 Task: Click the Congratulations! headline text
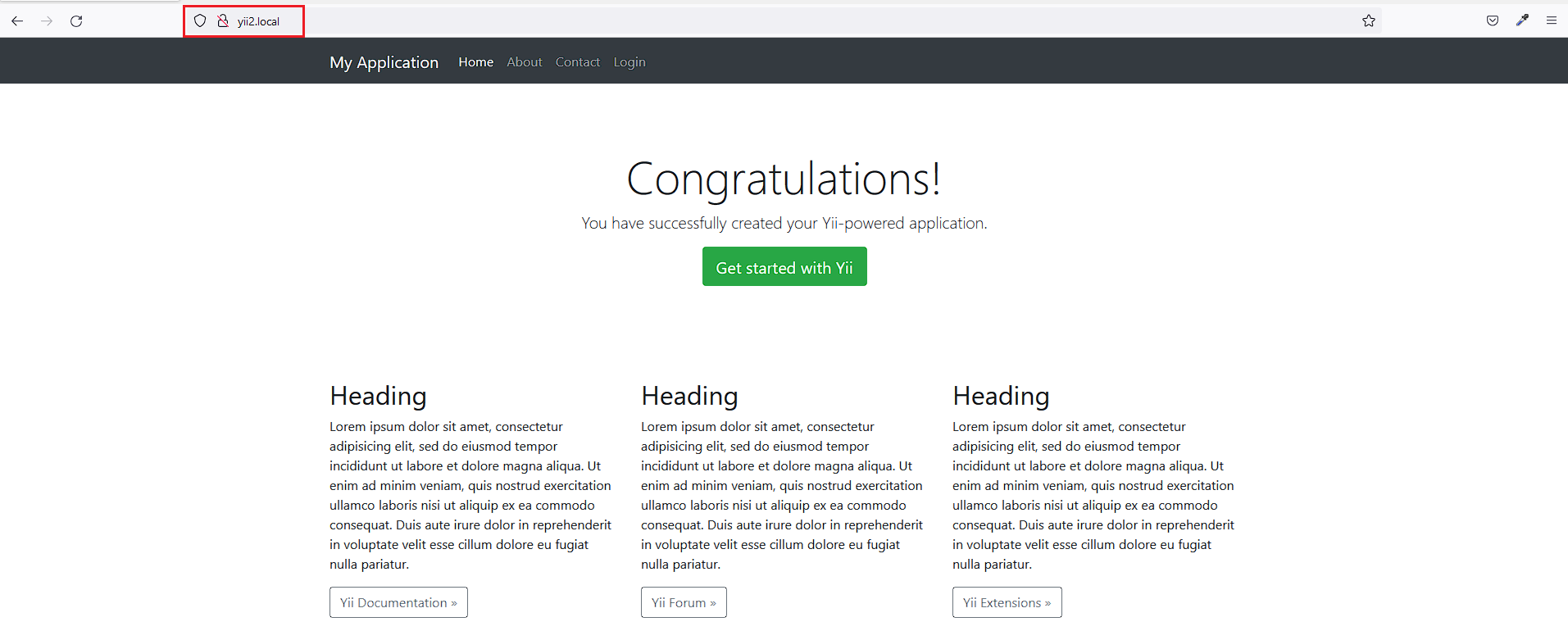pos(784,179)
